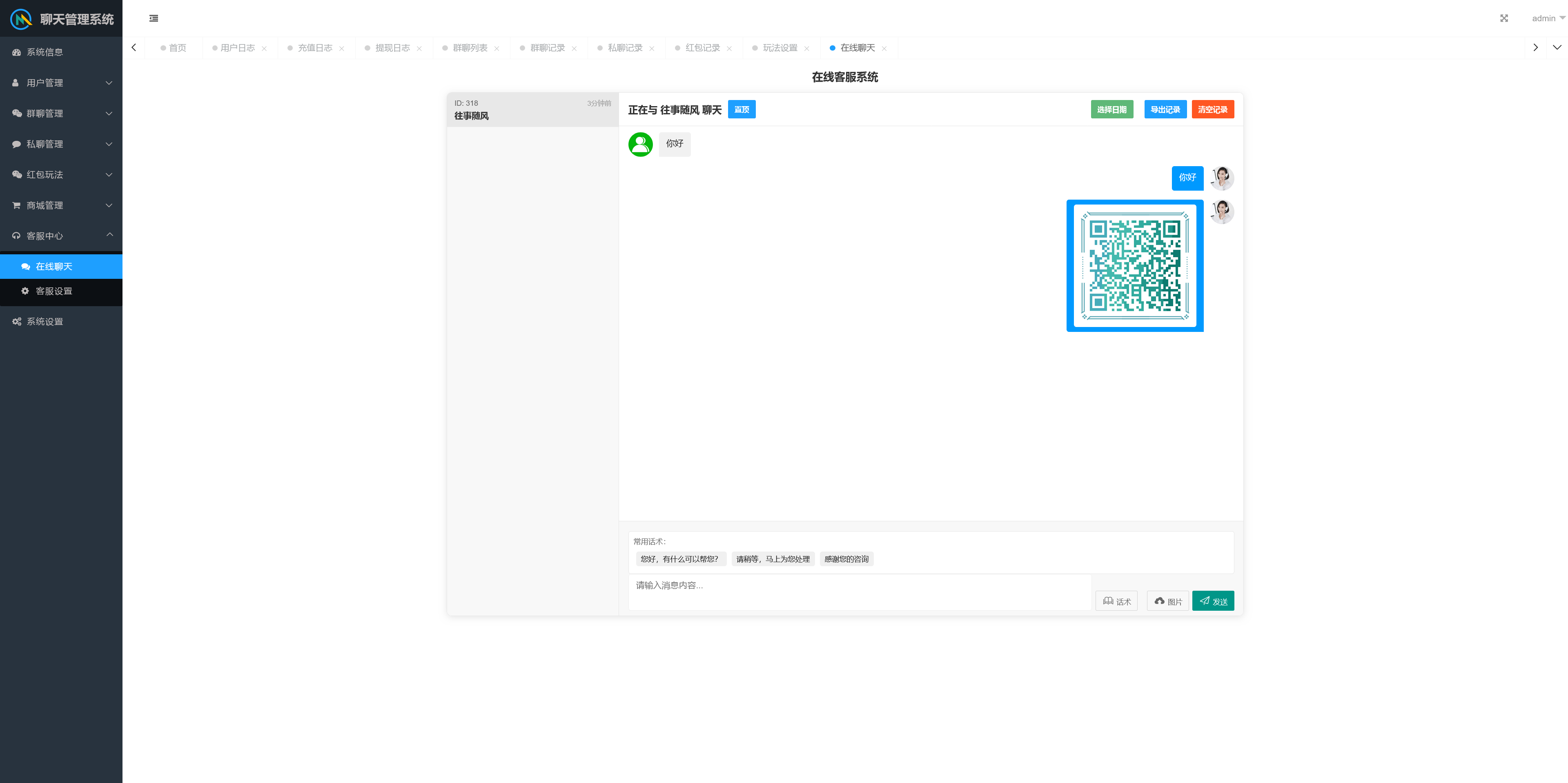Open the admin user dropdown menu
This screenshot has height=783, width=1568.
(x=1546, y=18)
